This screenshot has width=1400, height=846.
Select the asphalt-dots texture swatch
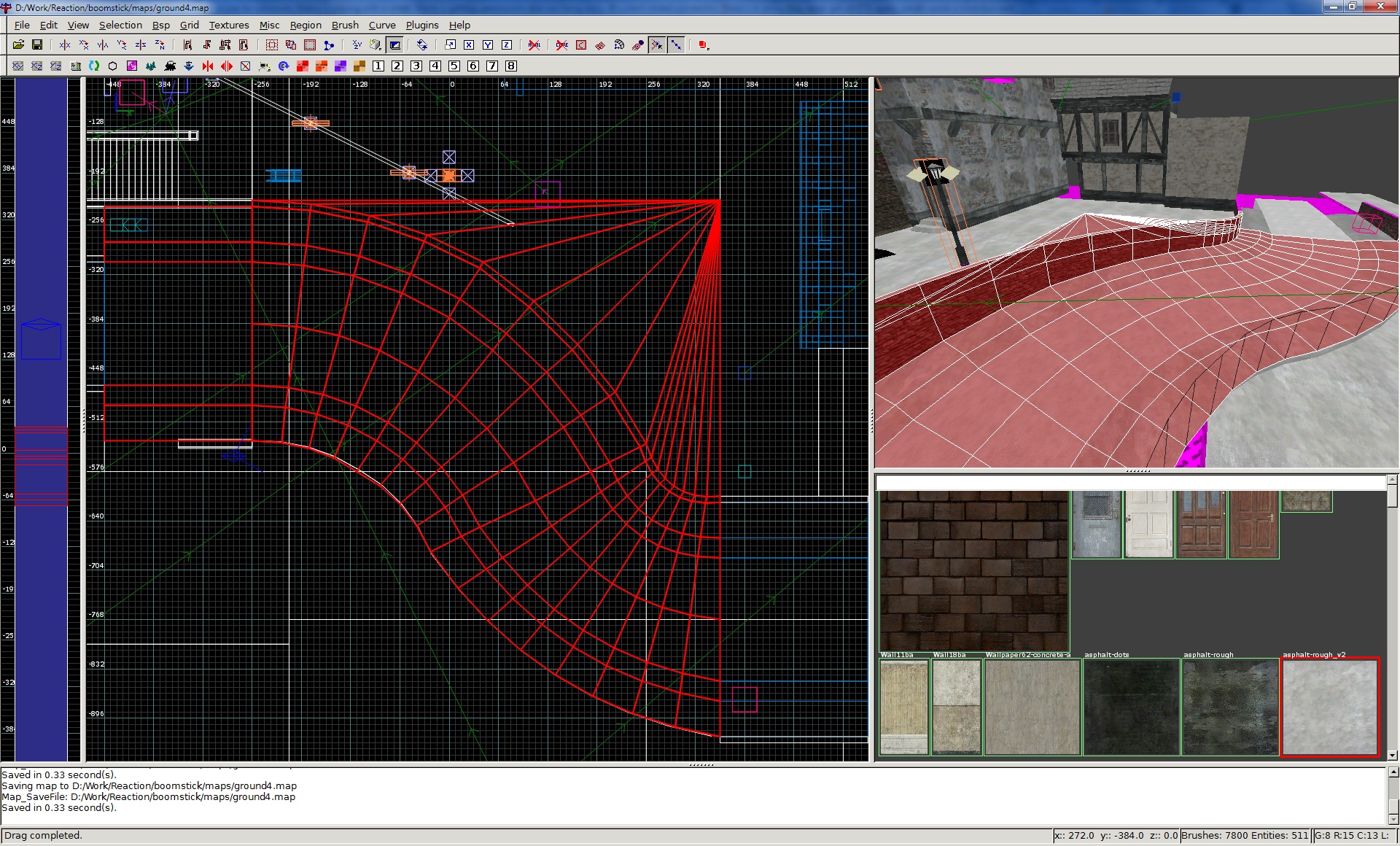coord(1131,707)
